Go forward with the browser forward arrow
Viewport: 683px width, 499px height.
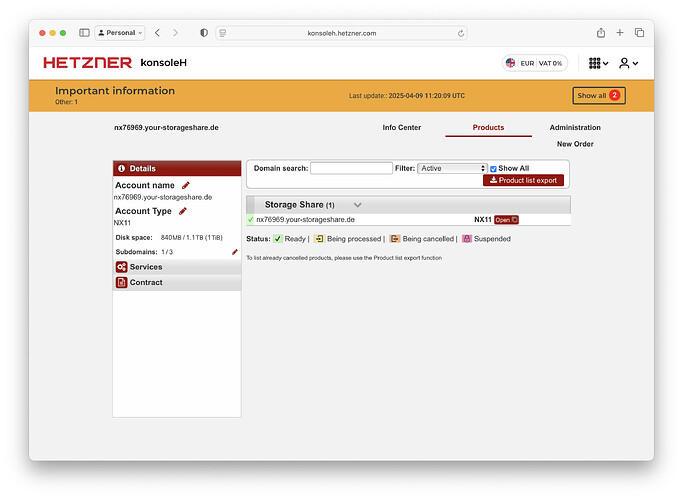tap(176, 33)
